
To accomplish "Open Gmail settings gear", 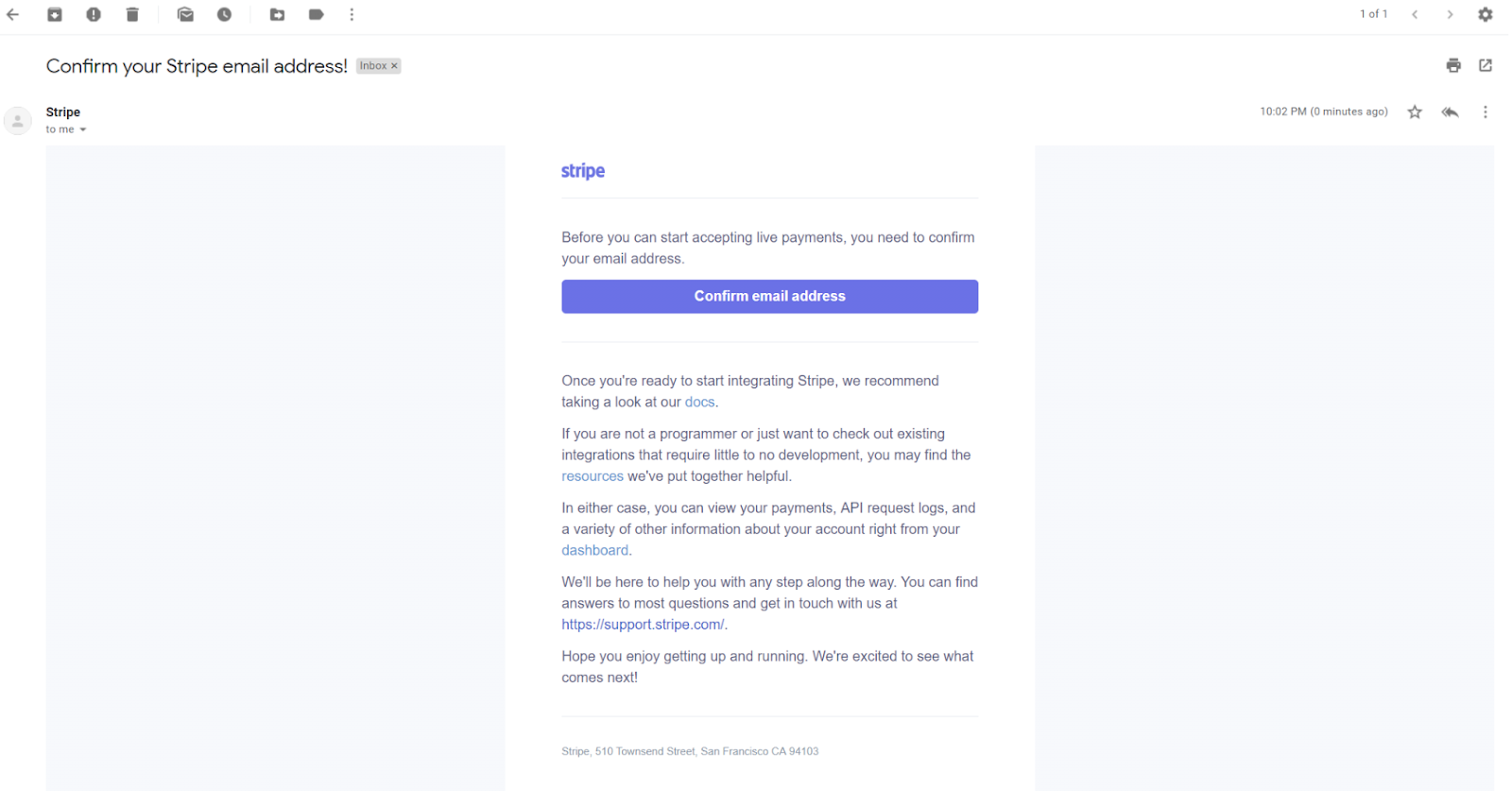I will point(1486,14).
